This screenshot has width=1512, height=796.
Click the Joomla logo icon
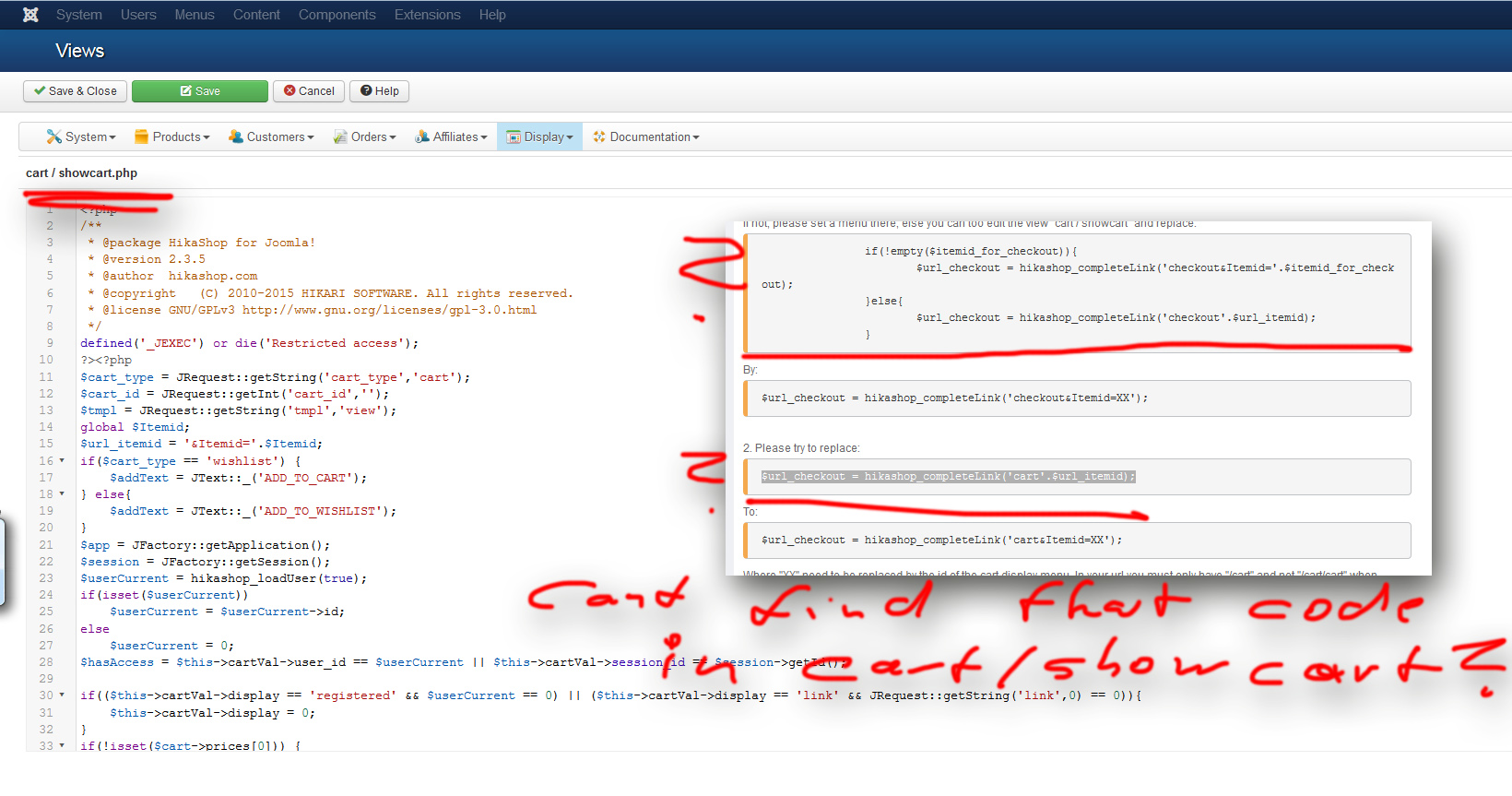click(30, 15)
